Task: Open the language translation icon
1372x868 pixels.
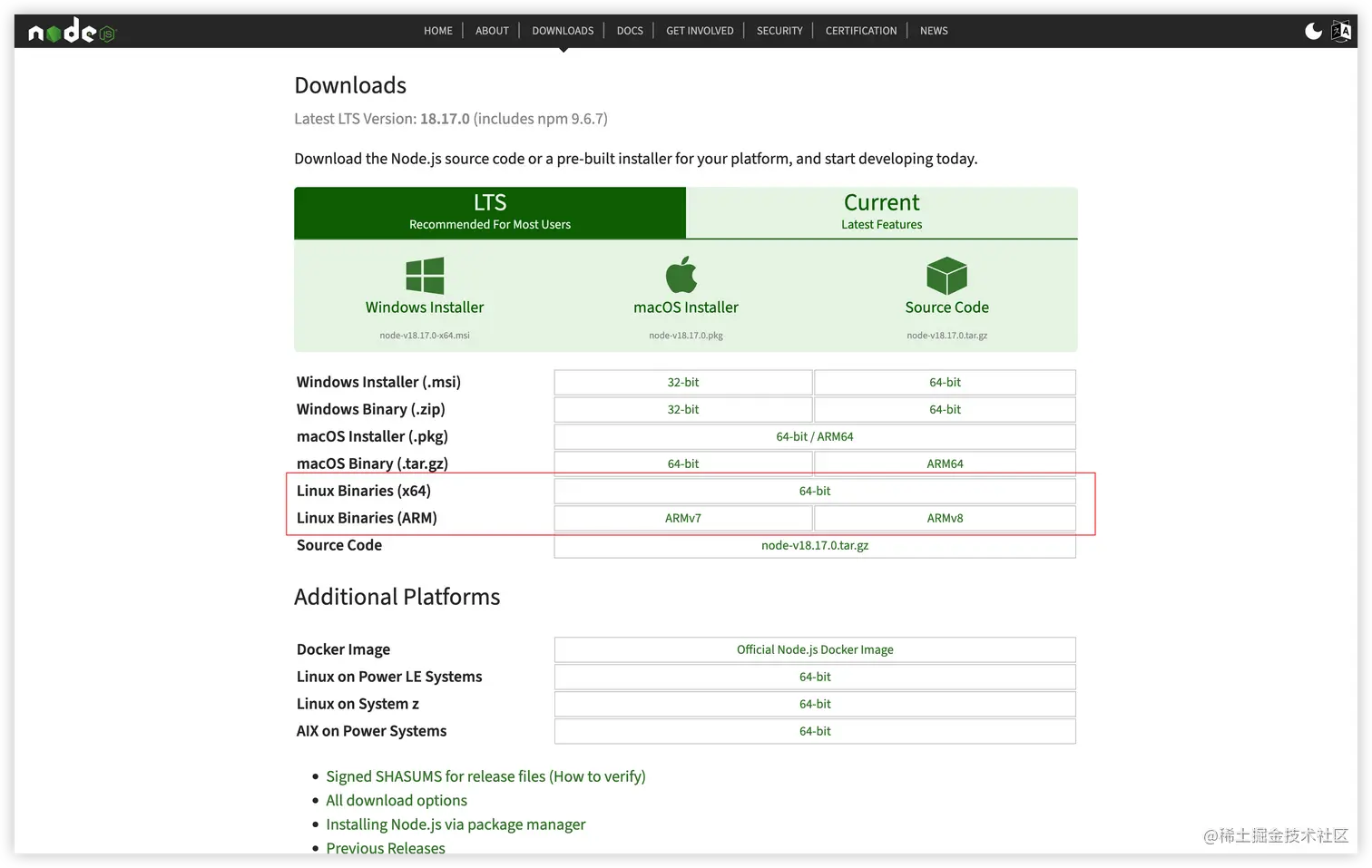Action: 1341,31
